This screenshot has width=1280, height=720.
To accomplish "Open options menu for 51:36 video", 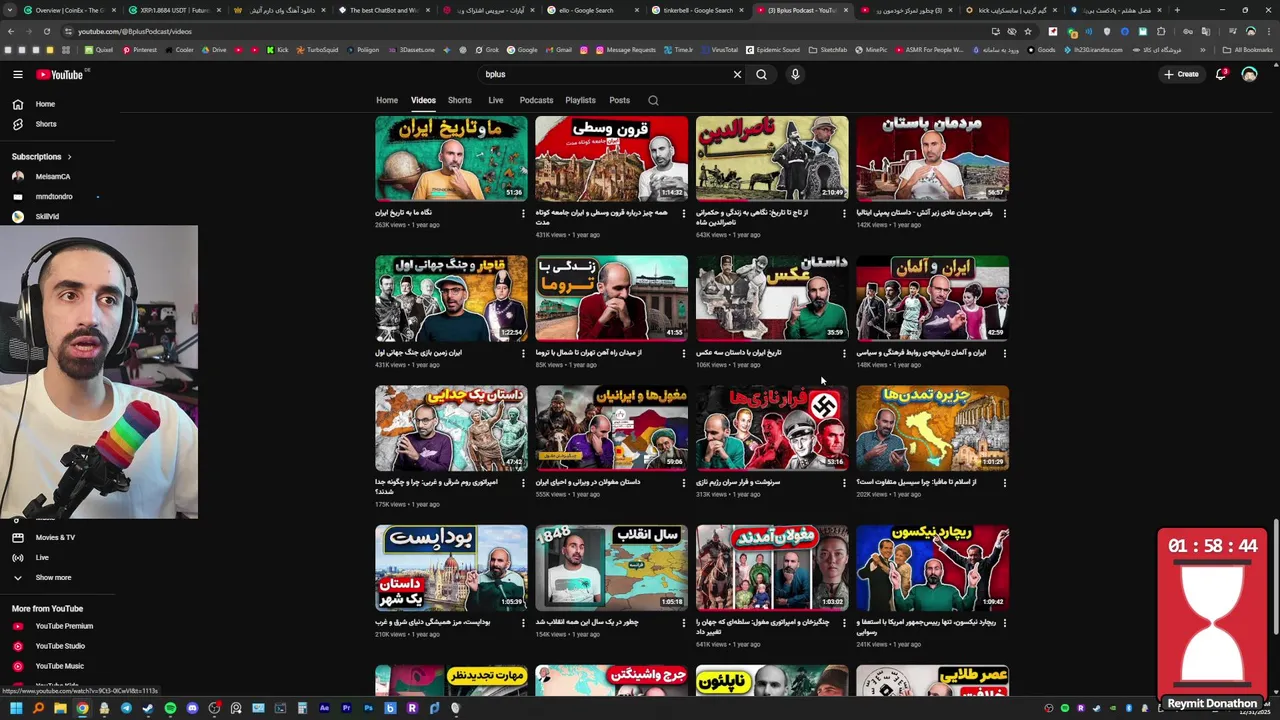I will [523, 213].
